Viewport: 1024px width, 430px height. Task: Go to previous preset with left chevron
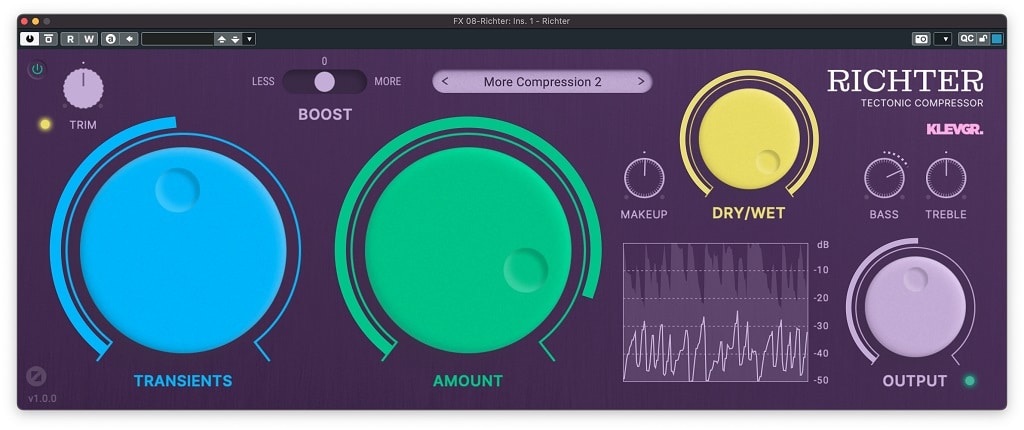445,82
